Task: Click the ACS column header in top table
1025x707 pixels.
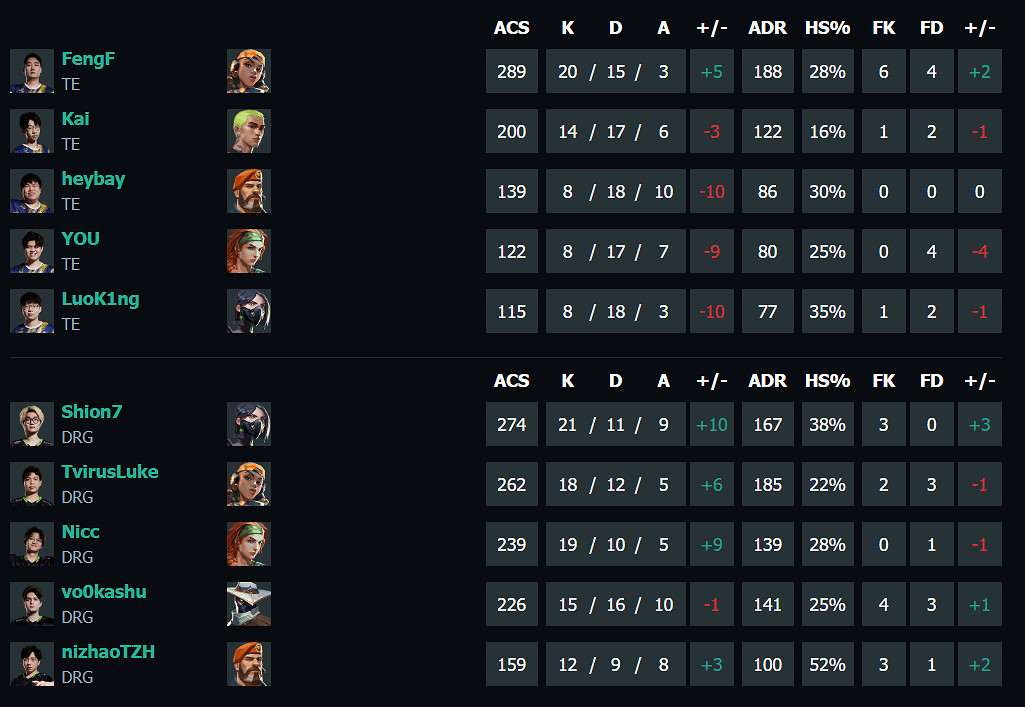Action: pyautogui.click(x=511, y=28)
